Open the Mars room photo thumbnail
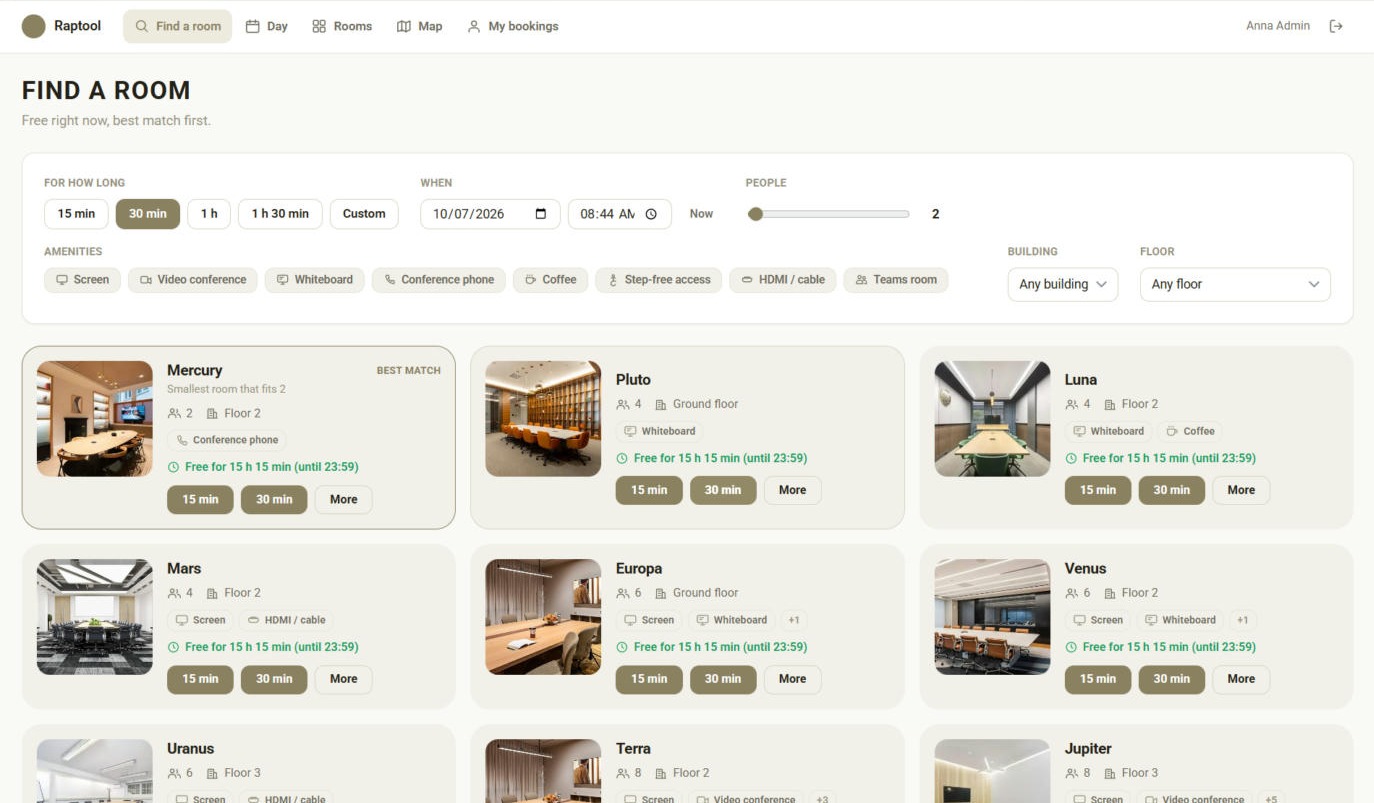The image size is (1374, 803). click(x=95, y=617)
